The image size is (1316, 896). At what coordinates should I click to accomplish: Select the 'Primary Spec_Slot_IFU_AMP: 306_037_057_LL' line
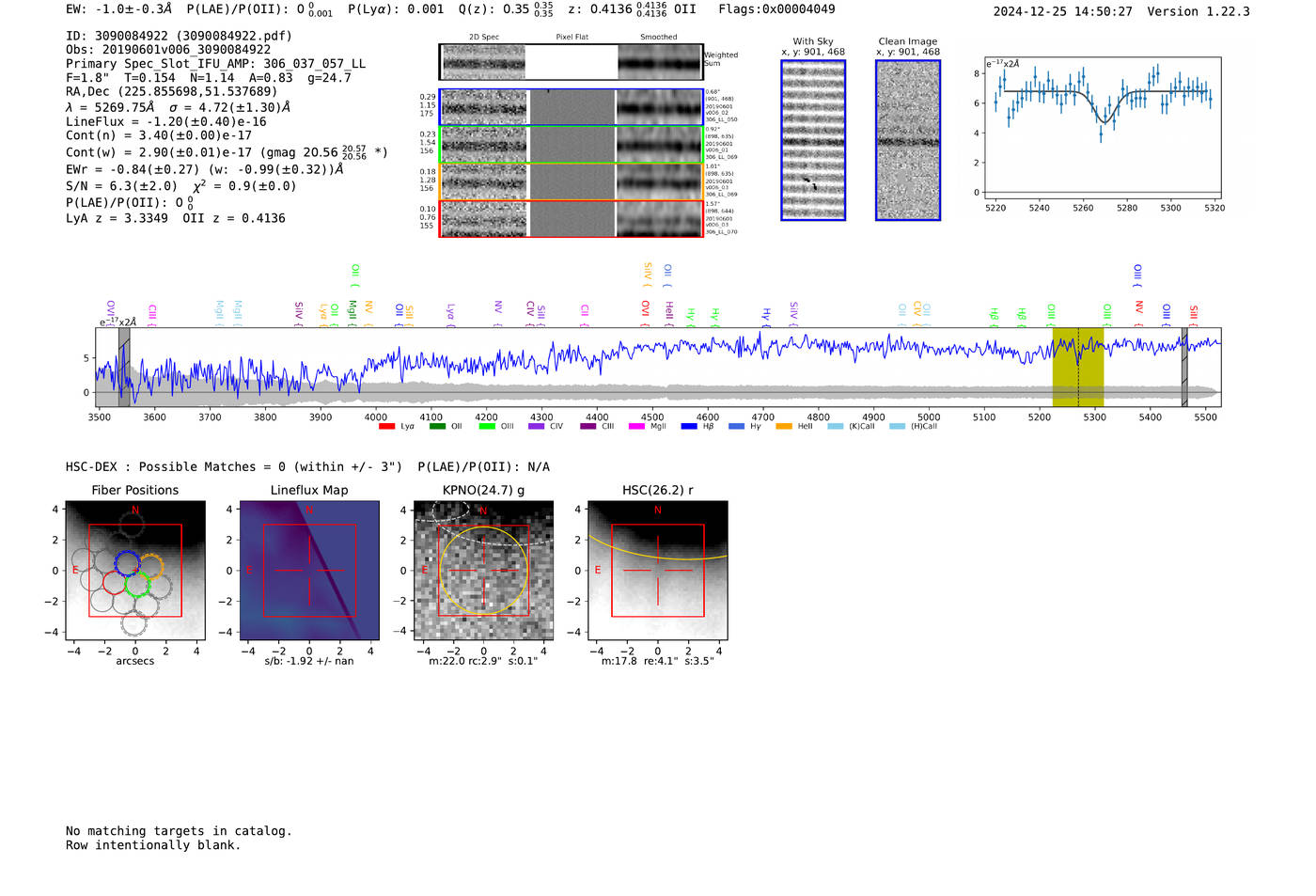[216, 64]
